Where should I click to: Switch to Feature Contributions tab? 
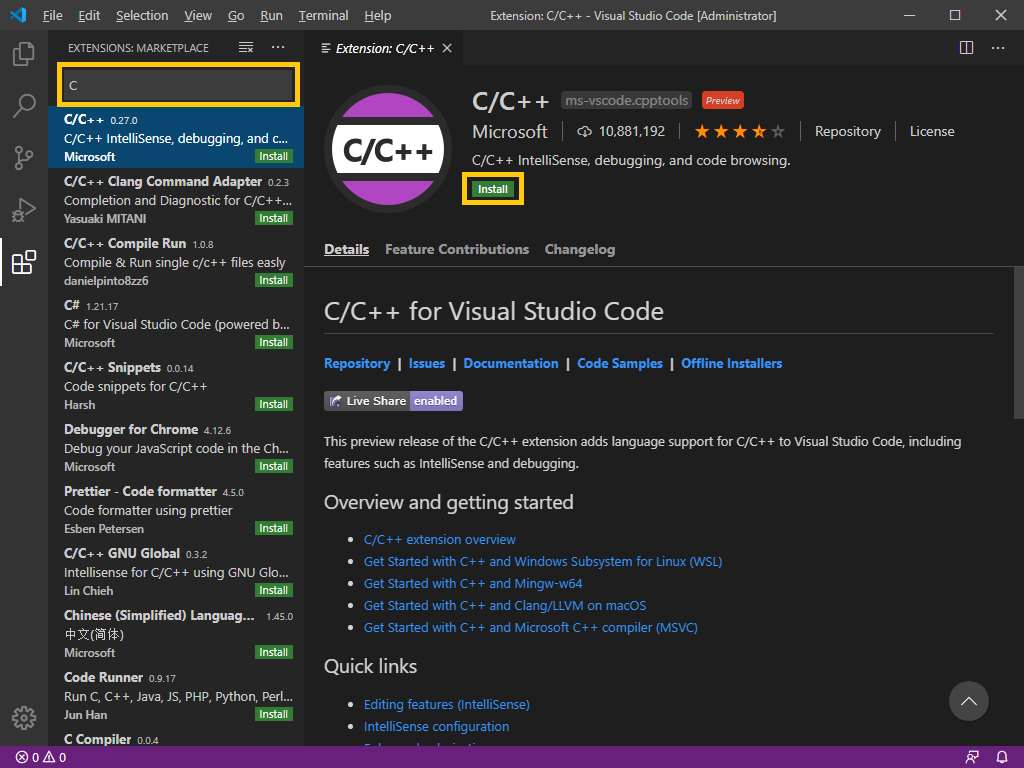456,249
